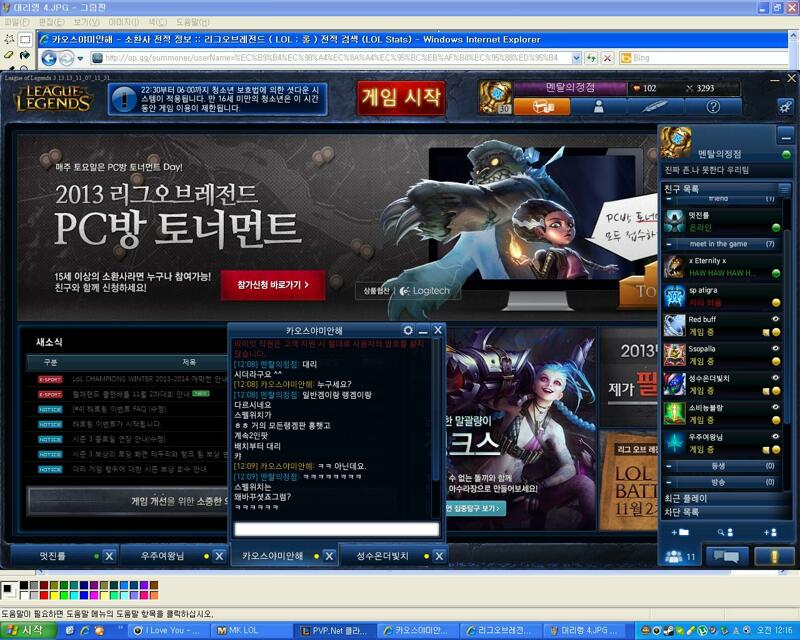The width and height of the screenshot is (800, 640).
Task: Collapse the meet in the game group
Action: click(x=669, y=244)
